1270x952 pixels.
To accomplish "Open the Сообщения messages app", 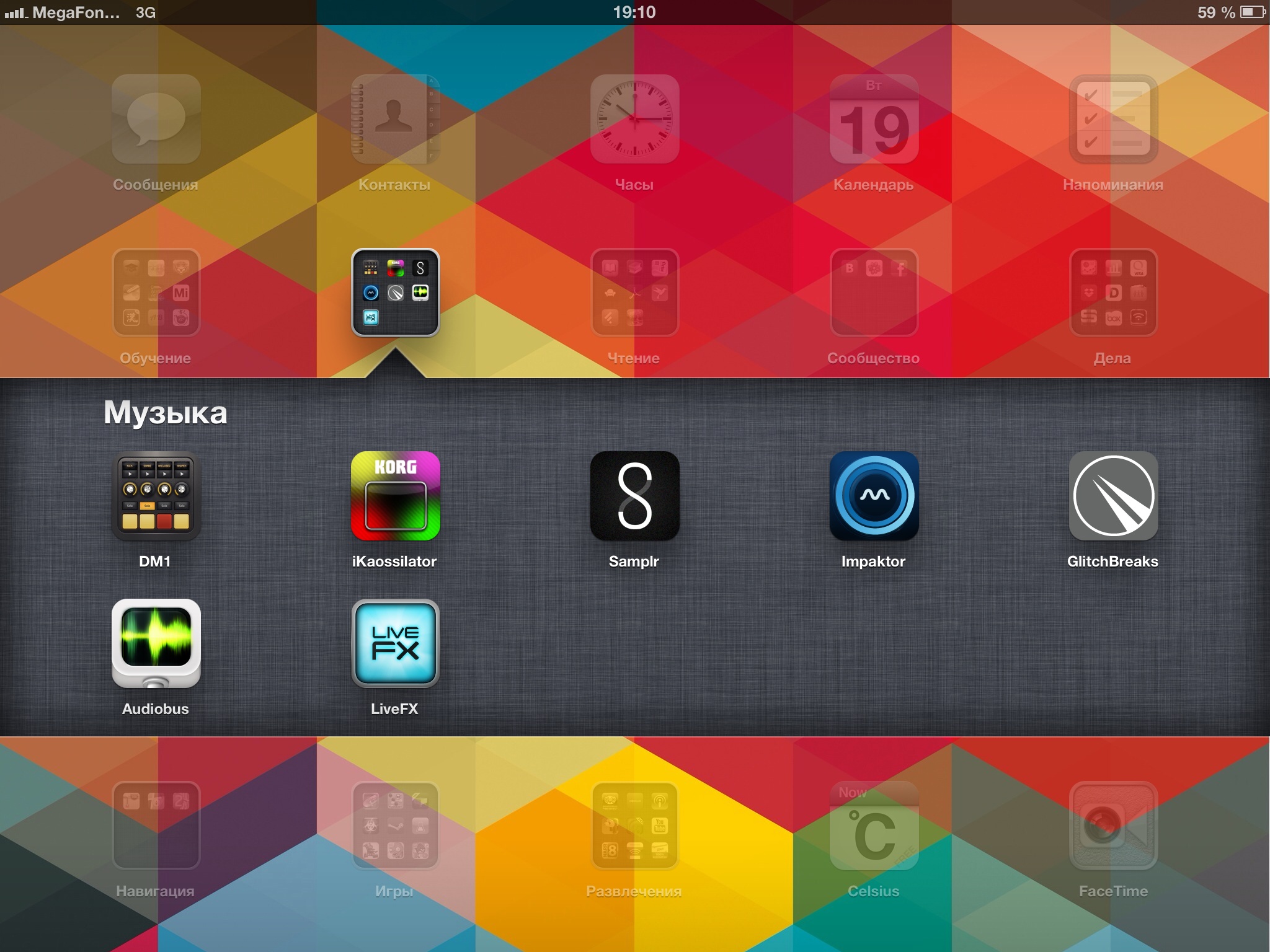I will (156, 119).
